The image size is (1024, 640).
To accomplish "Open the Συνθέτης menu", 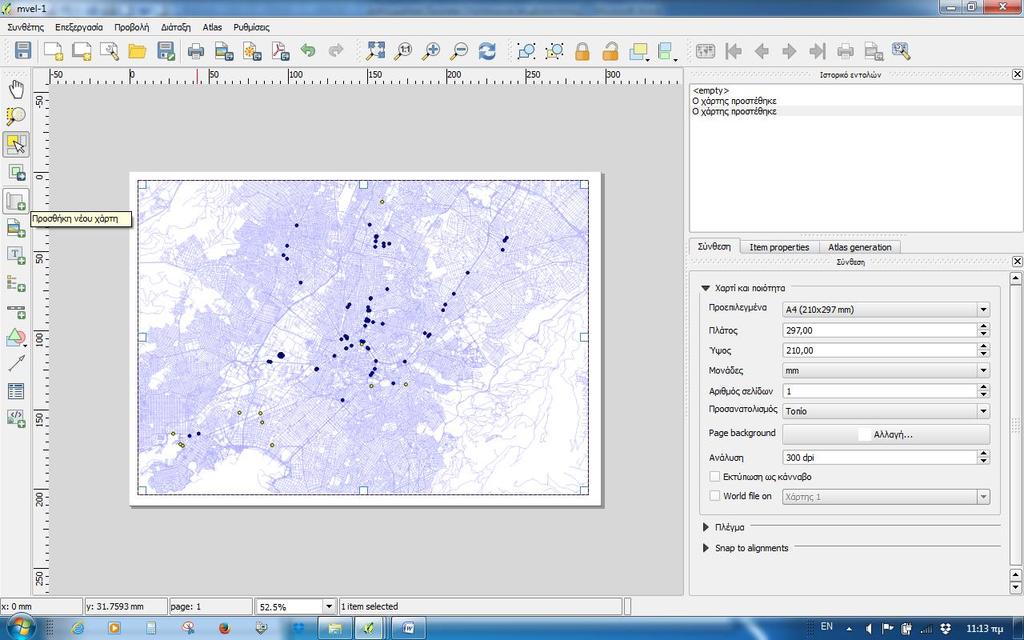I will tap(25, 27).
